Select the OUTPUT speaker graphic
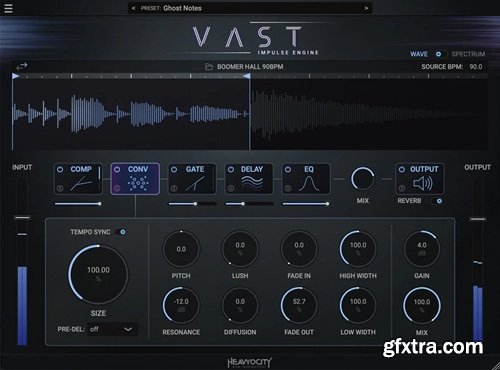 [x=423, y=184]
